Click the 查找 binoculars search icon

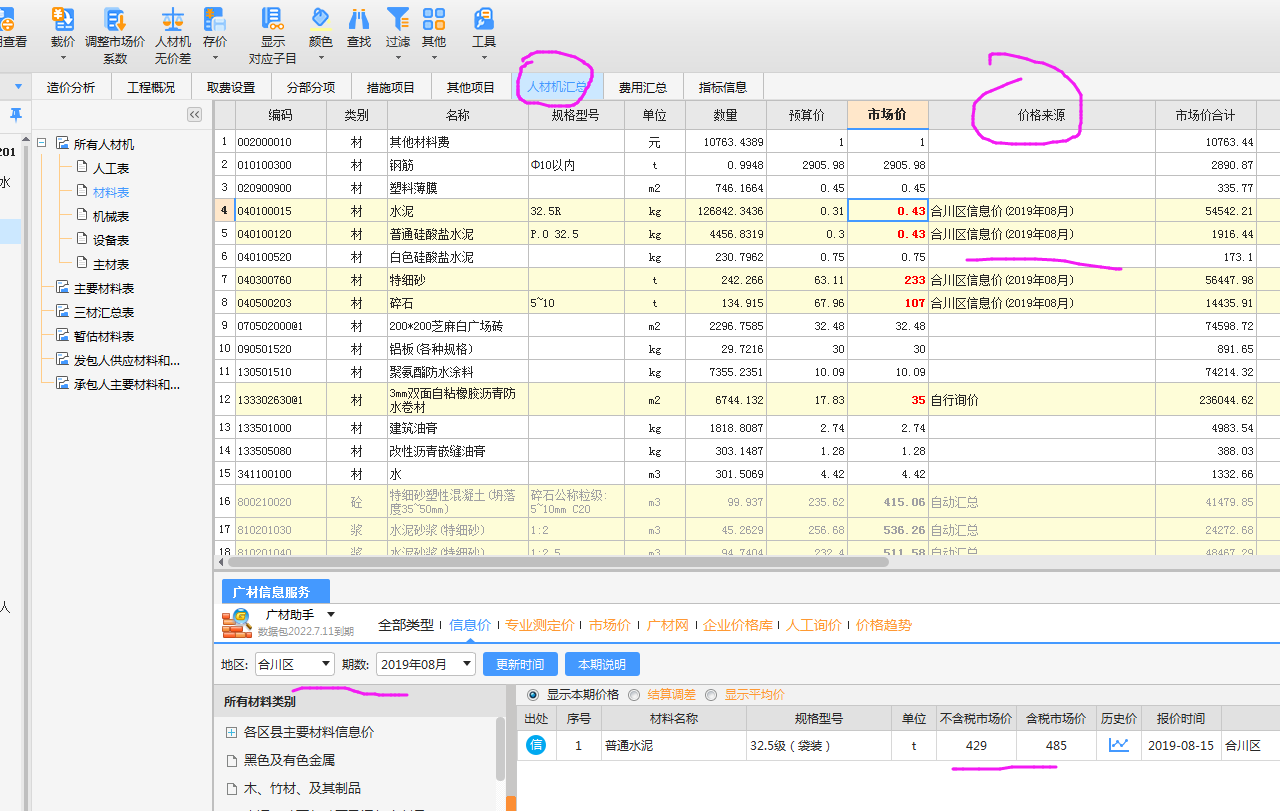(x=359, y=19)
